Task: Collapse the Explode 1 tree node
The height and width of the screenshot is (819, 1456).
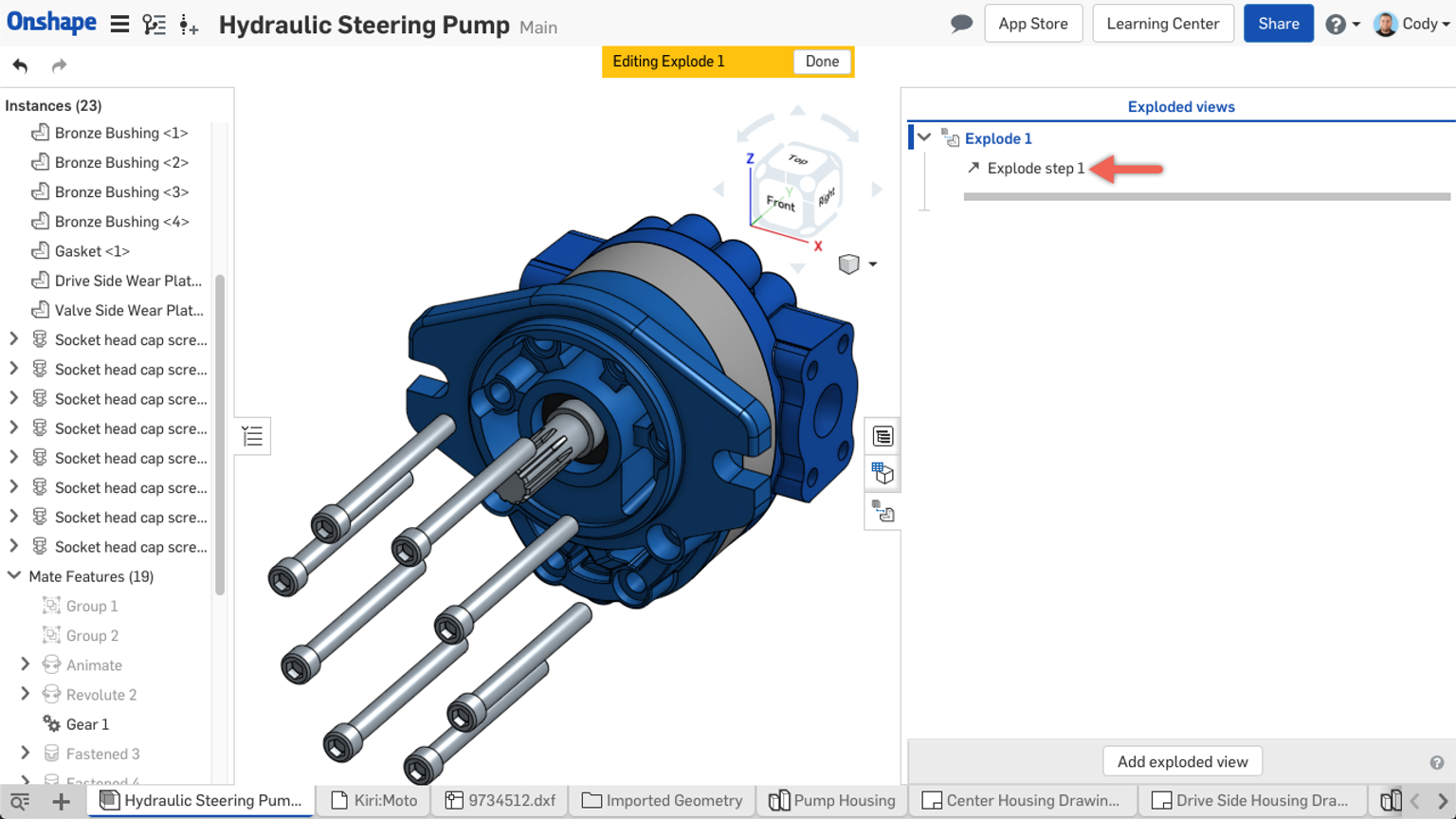Action: 924,138
